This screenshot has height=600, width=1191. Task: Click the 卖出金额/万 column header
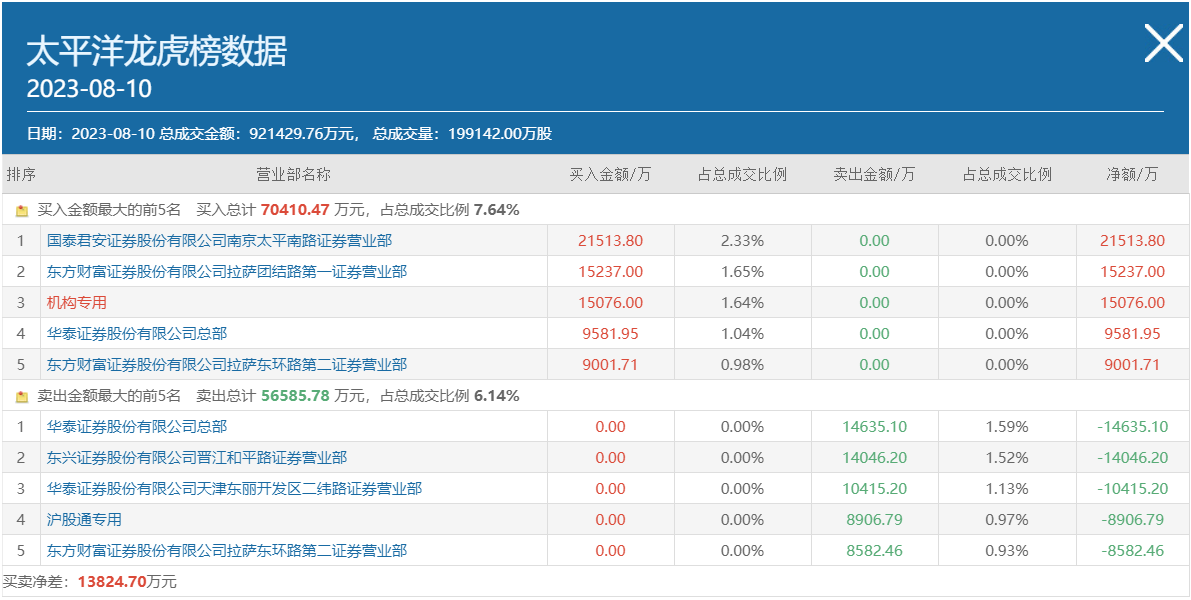pos(874,175)
